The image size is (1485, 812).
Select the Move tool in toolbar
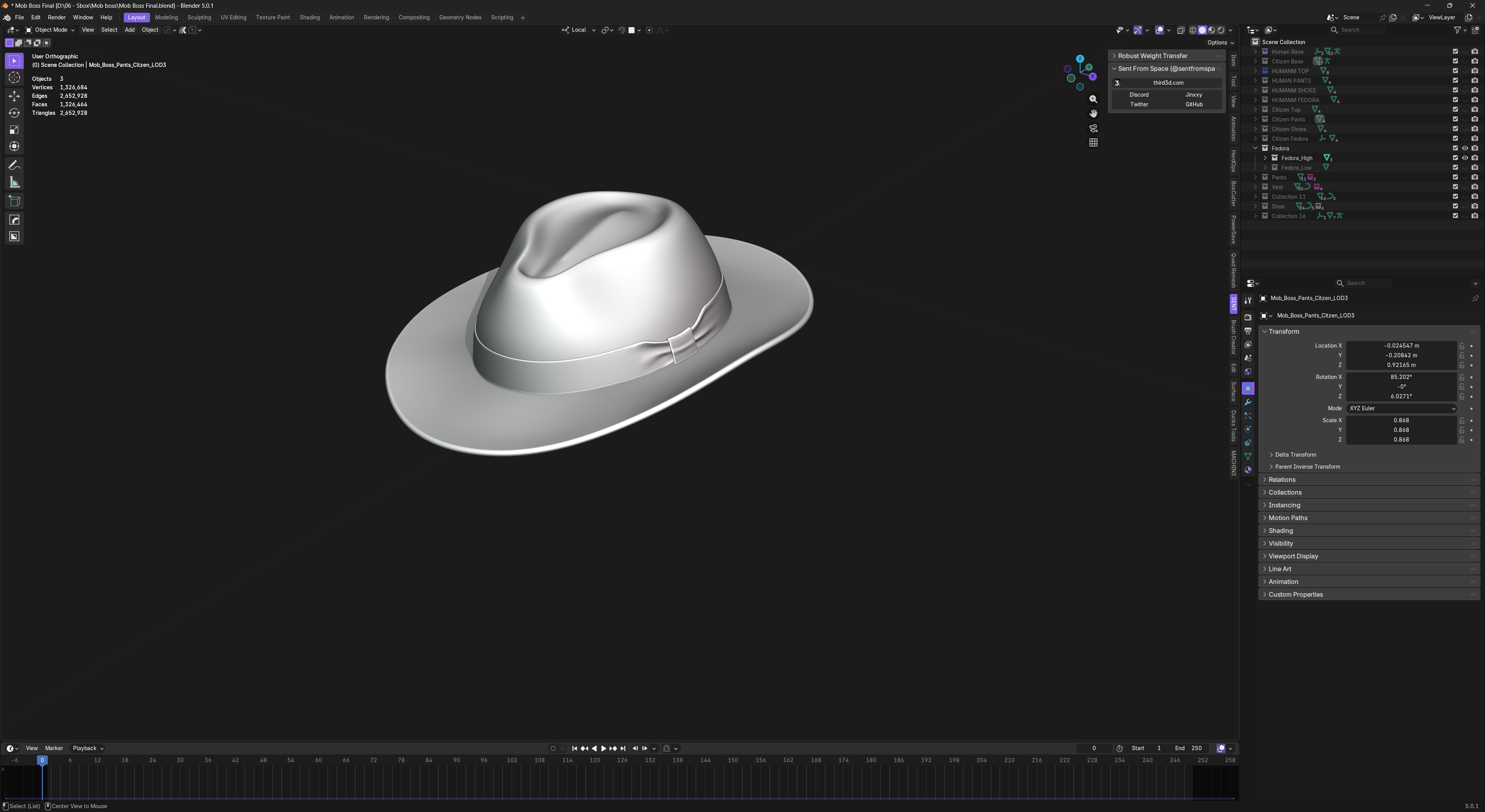click(14, 96)
